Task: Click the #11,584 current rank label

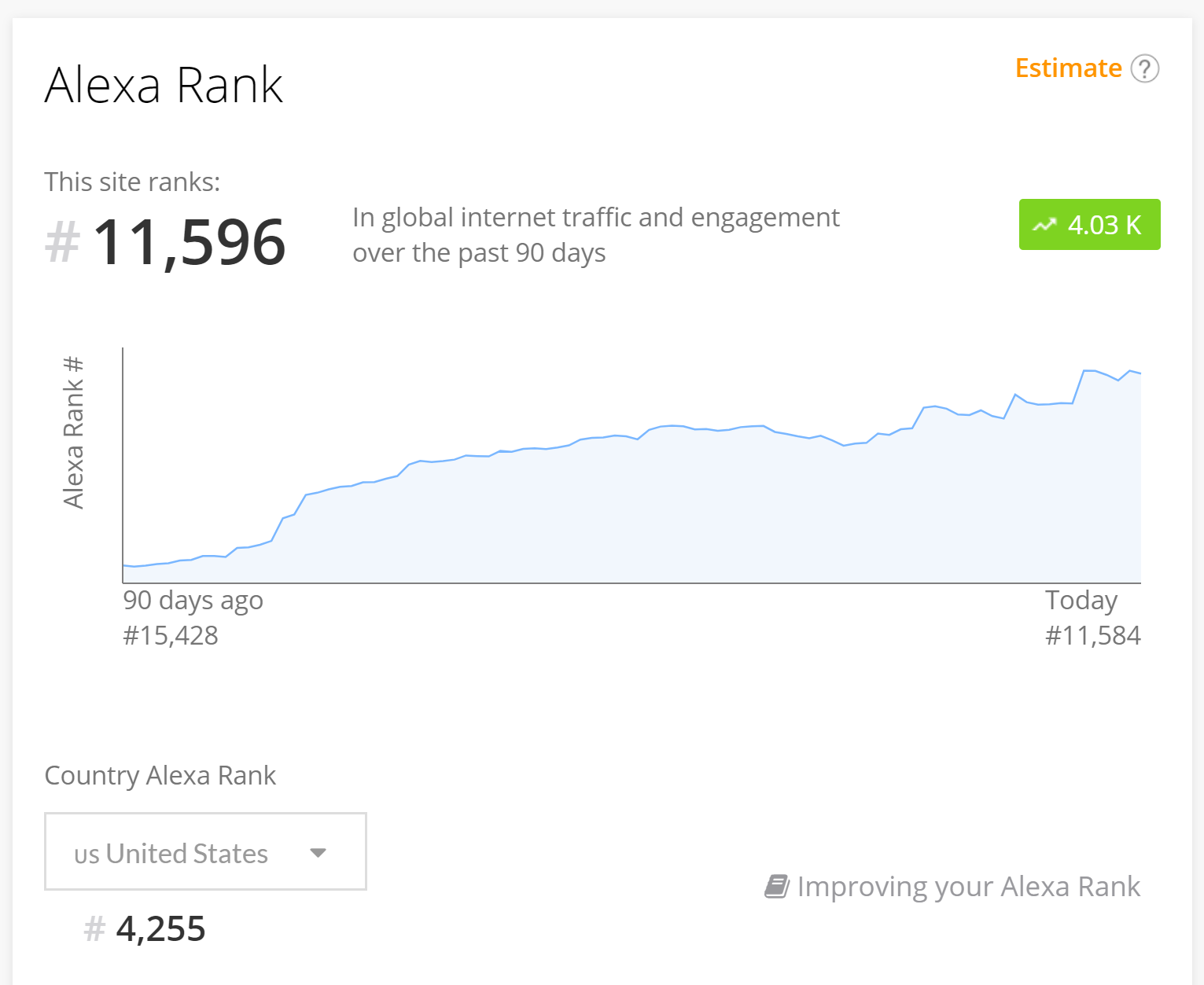Action: [1092, 635]
